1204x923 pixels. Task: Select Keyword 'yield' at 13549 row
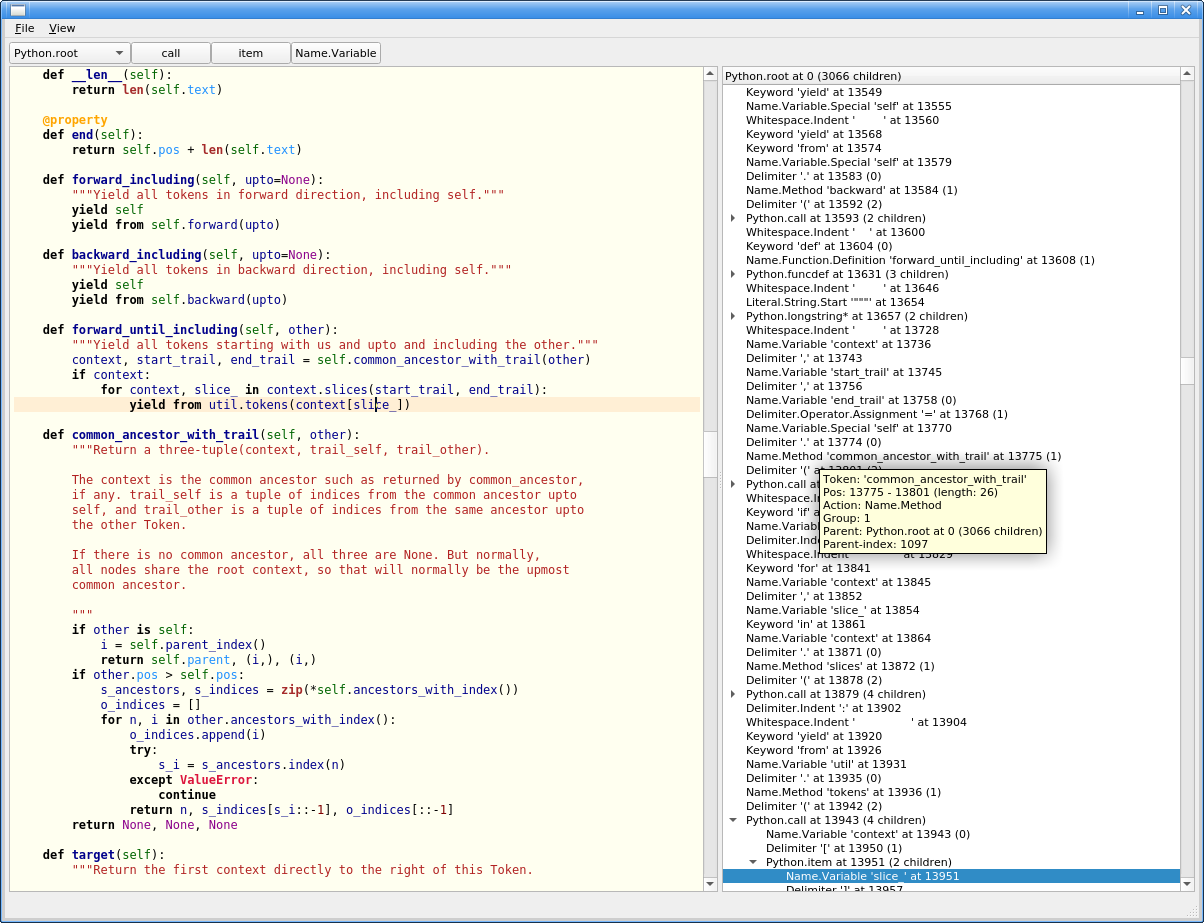pyautogui.click(x=951, y=92)
